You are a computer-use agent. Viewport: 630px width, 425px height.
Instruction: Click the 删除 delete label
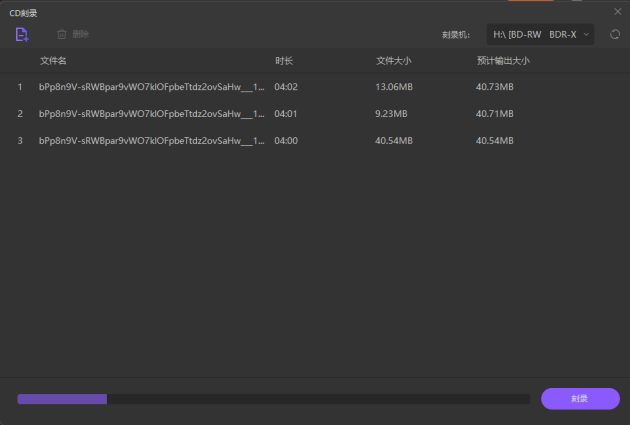pos(80,34)
